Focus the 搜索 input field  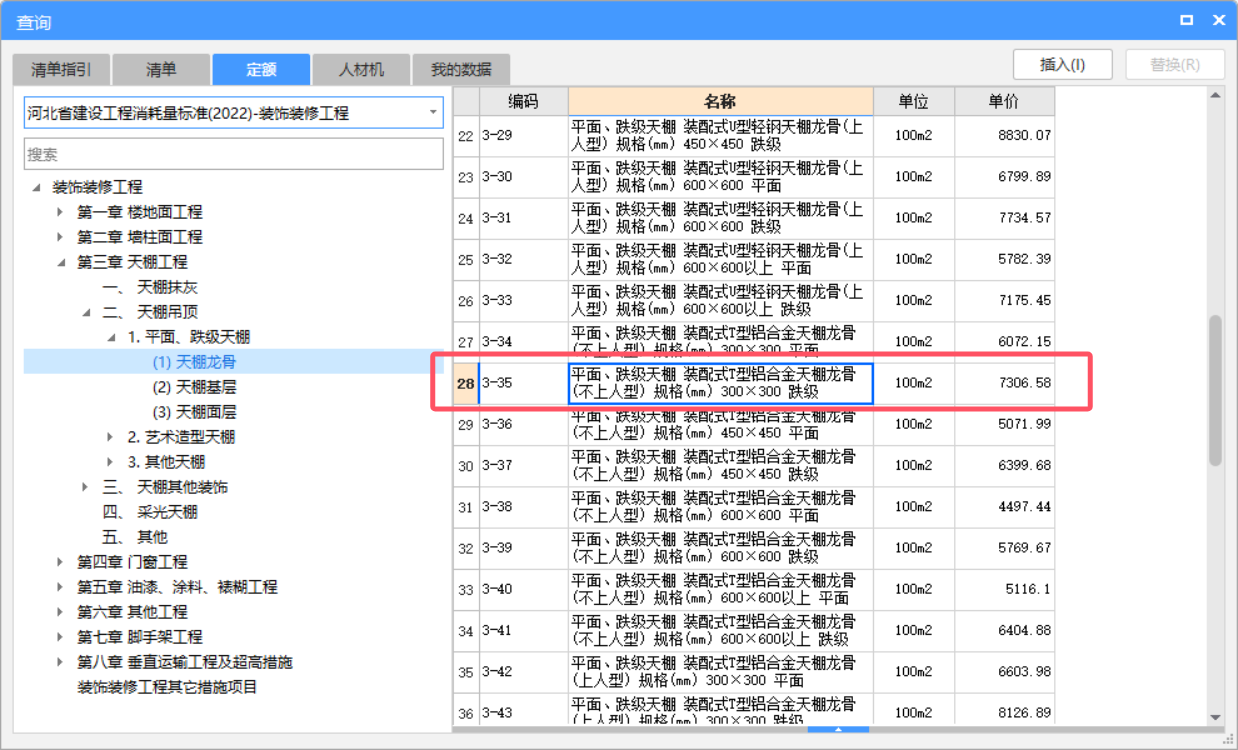233,154
